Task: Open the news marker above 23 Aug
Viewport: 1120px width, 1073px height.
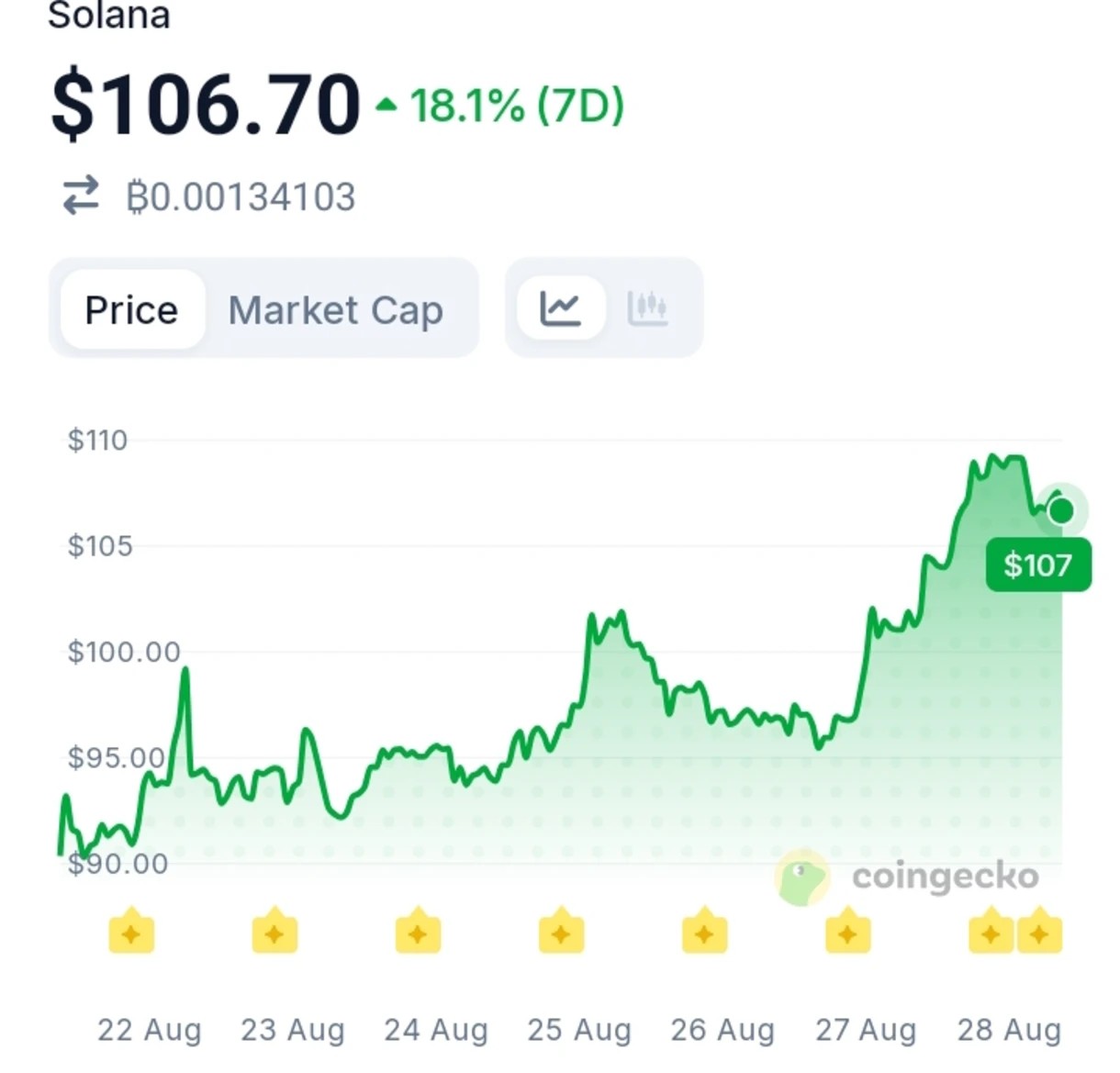Action: (x=274, y=931)
